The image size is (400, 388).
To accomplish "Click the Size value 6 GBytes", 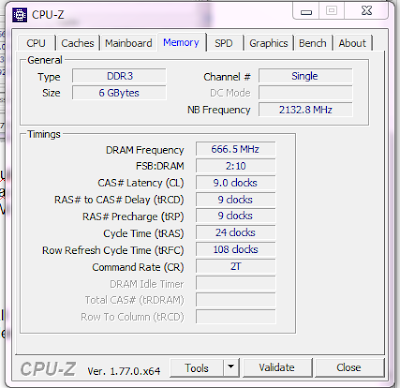I will [119, 93].
